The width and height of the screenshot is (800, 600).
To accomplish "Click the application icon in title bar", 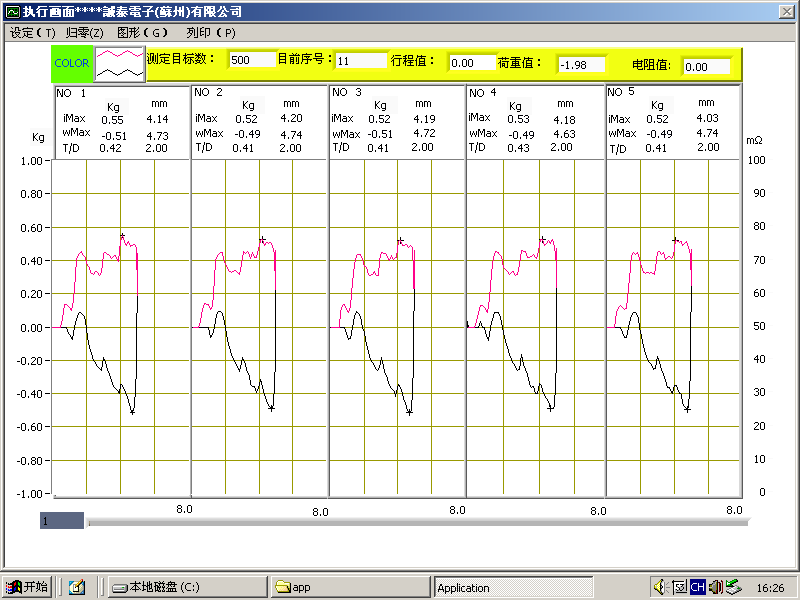I will pyautogui.click(x=12, y=10).
